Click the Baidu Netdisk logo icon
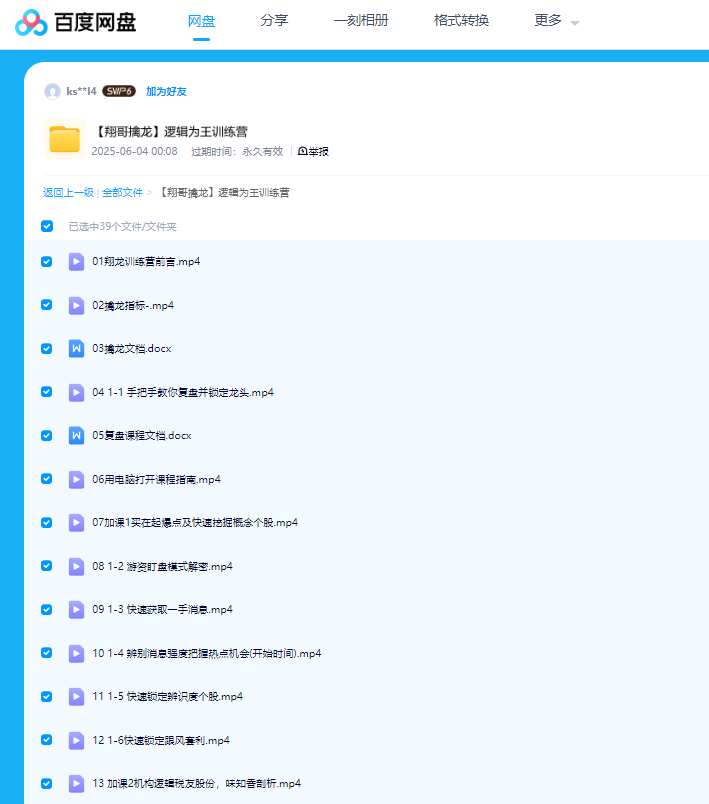 [x=32, y=22]
